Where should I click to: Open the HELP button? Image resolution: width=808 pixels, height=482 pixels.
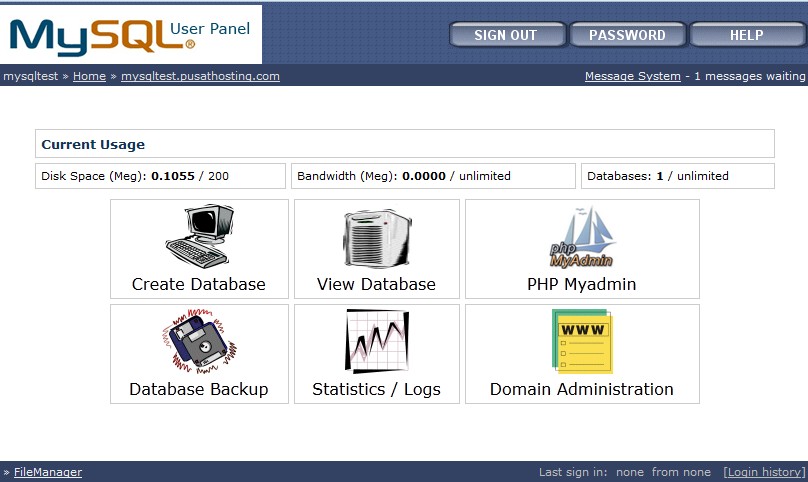747,35
